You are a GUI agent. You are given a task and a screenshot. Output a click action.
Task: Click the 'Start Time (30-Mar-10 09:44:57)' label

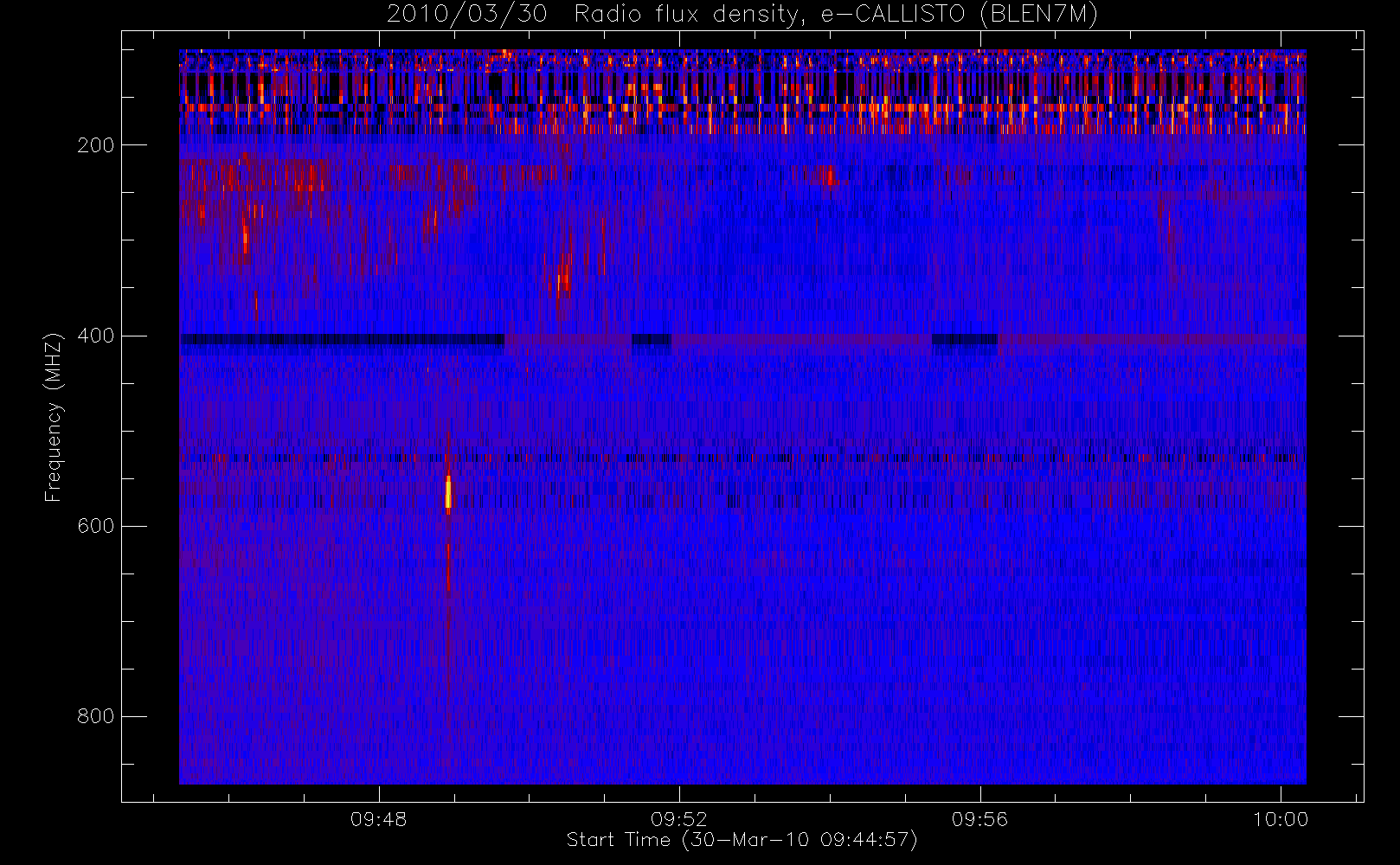click(742, 840)
